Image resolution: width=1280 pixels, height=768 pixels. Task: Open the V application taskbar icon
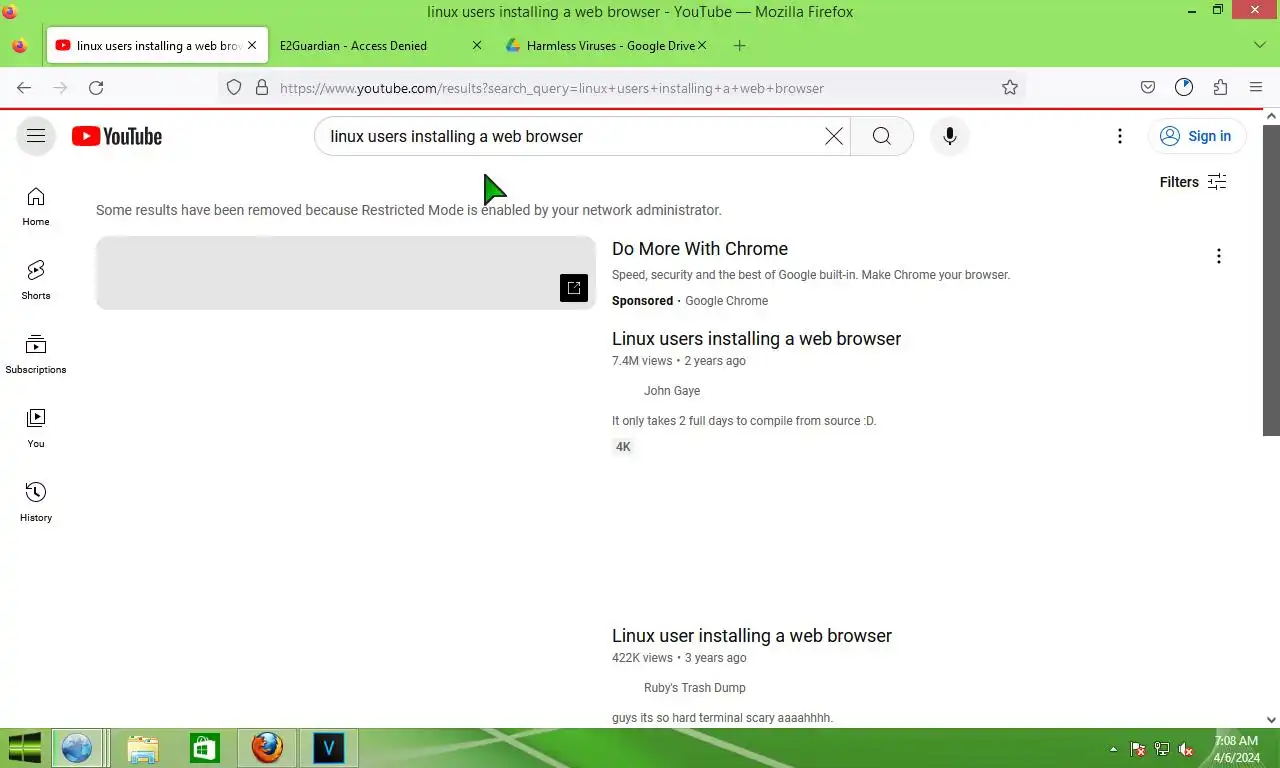328,748
